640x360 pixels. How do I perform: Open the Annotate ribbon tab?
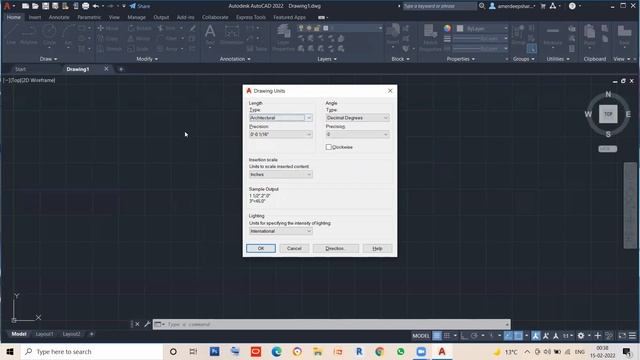pyautogui.click(x=59, y=17)
